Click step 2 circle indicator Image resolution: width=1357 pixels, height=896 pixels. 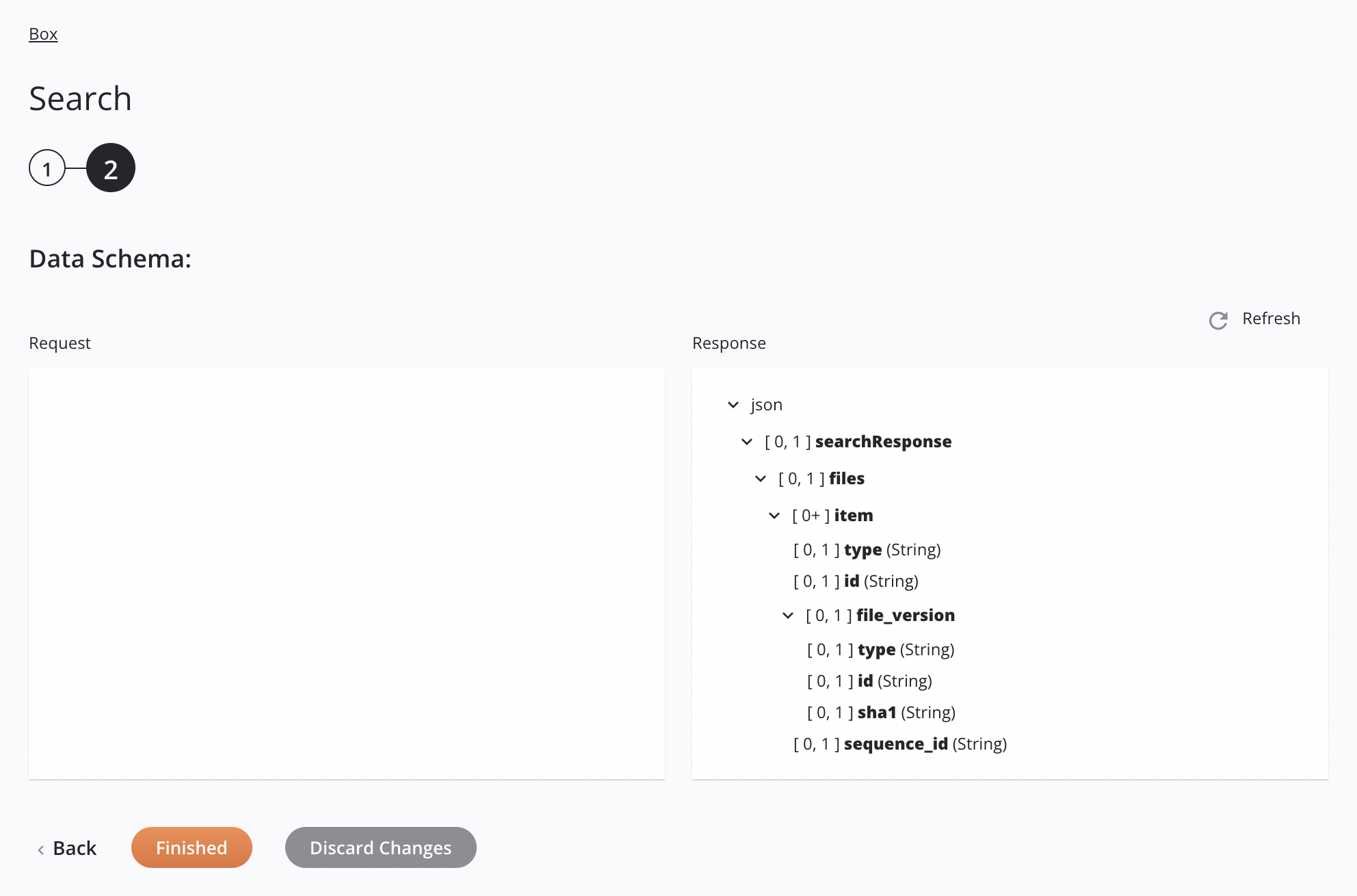tap(110, 167)
